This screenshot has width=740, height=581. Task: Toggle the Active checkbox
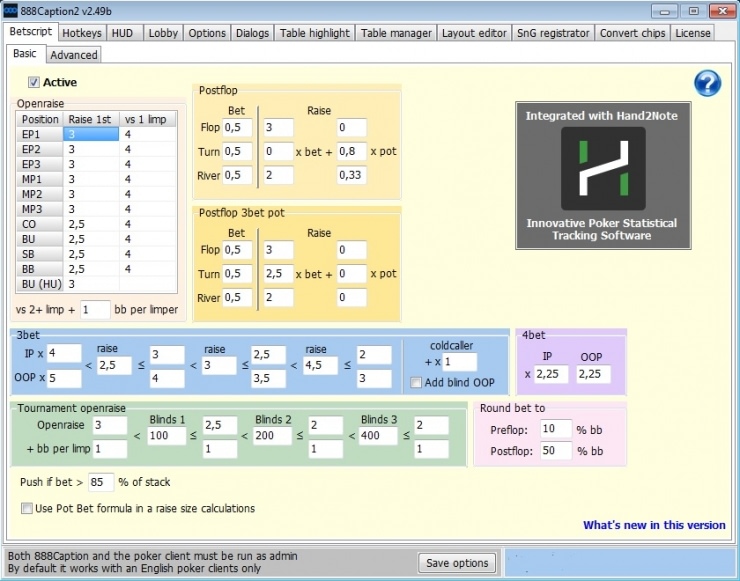point(34,82)
